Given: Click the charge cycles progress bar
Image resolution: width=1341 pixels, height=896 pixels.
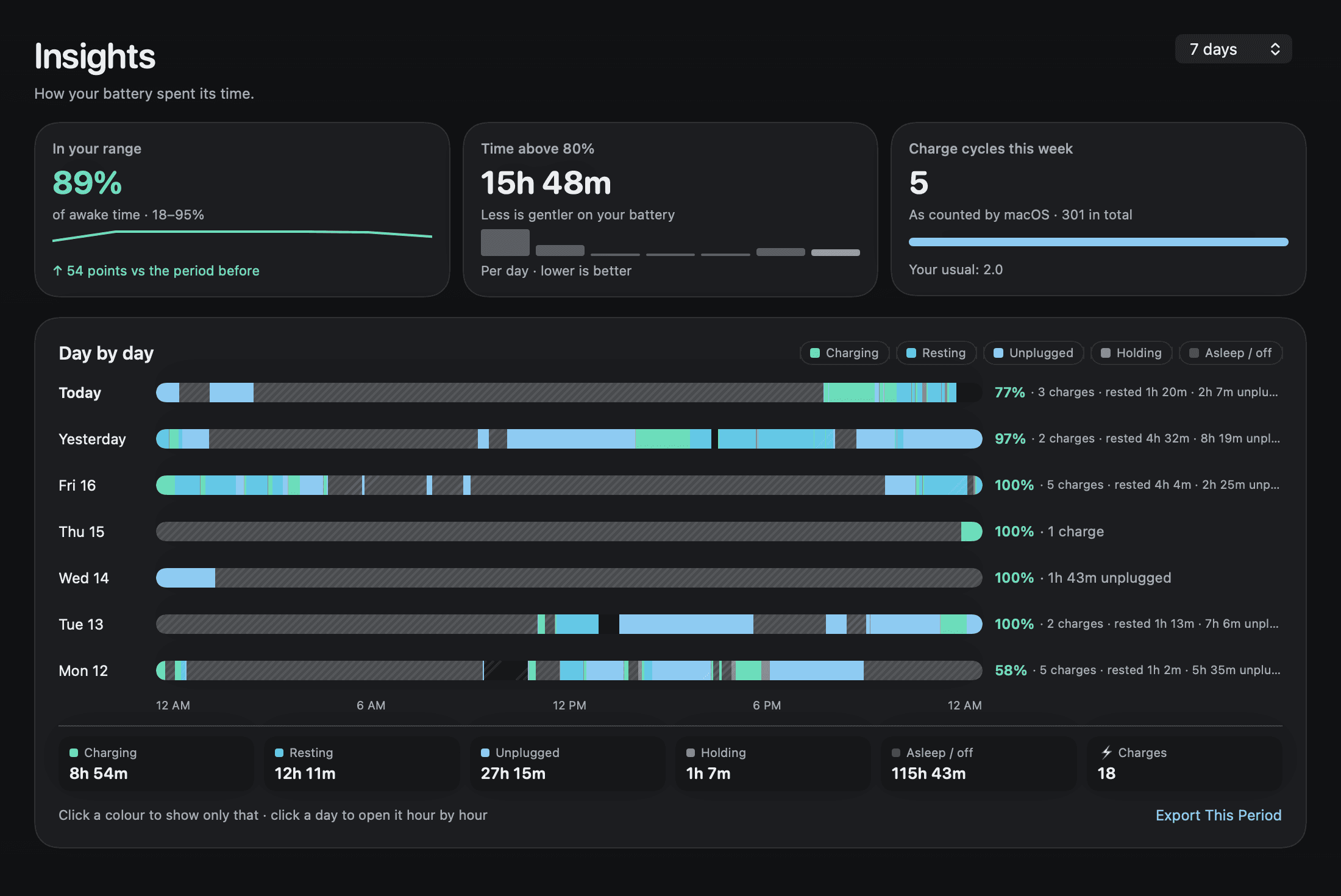Looking at the screenshot, I should tap(1098, 242).
